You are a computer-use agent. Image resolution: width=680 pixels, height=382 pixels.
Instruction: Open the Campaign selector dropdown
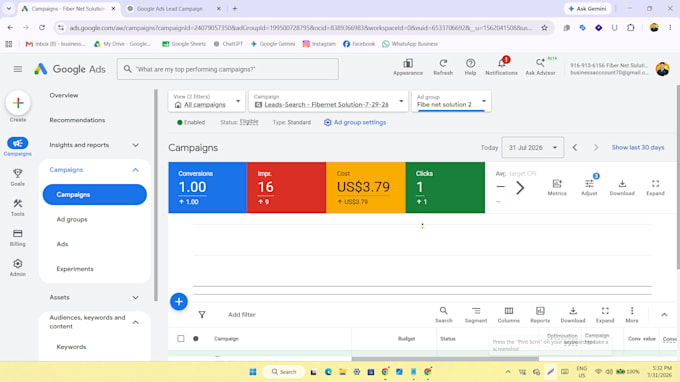329,101
